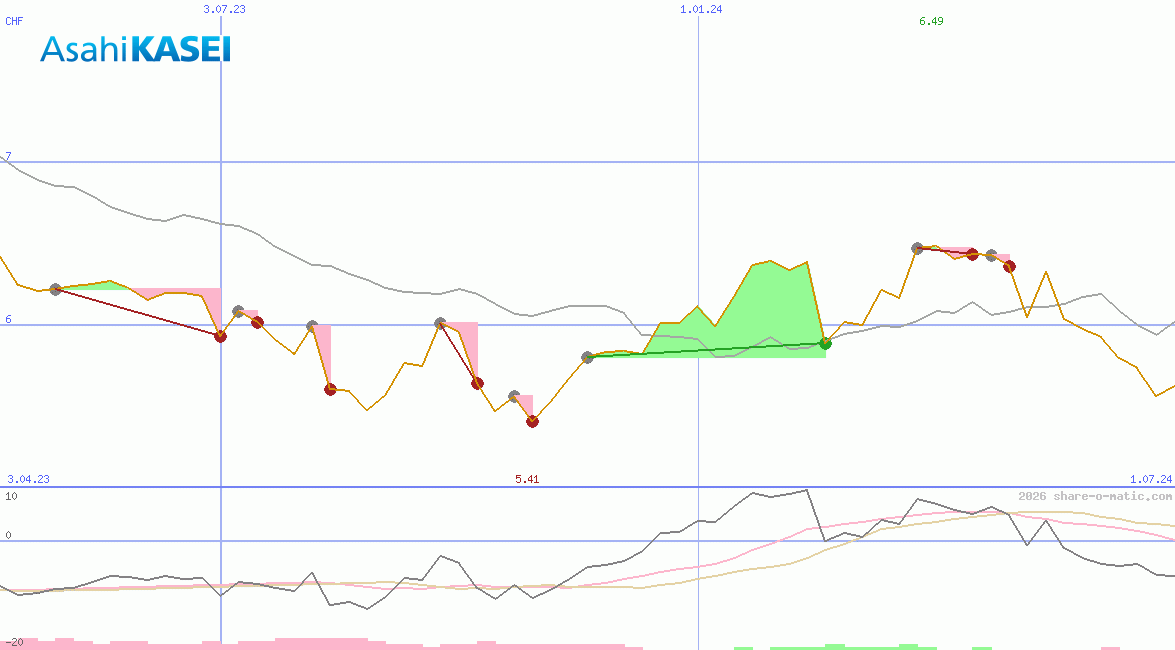Click the 3.04.23 start date label

28,479
